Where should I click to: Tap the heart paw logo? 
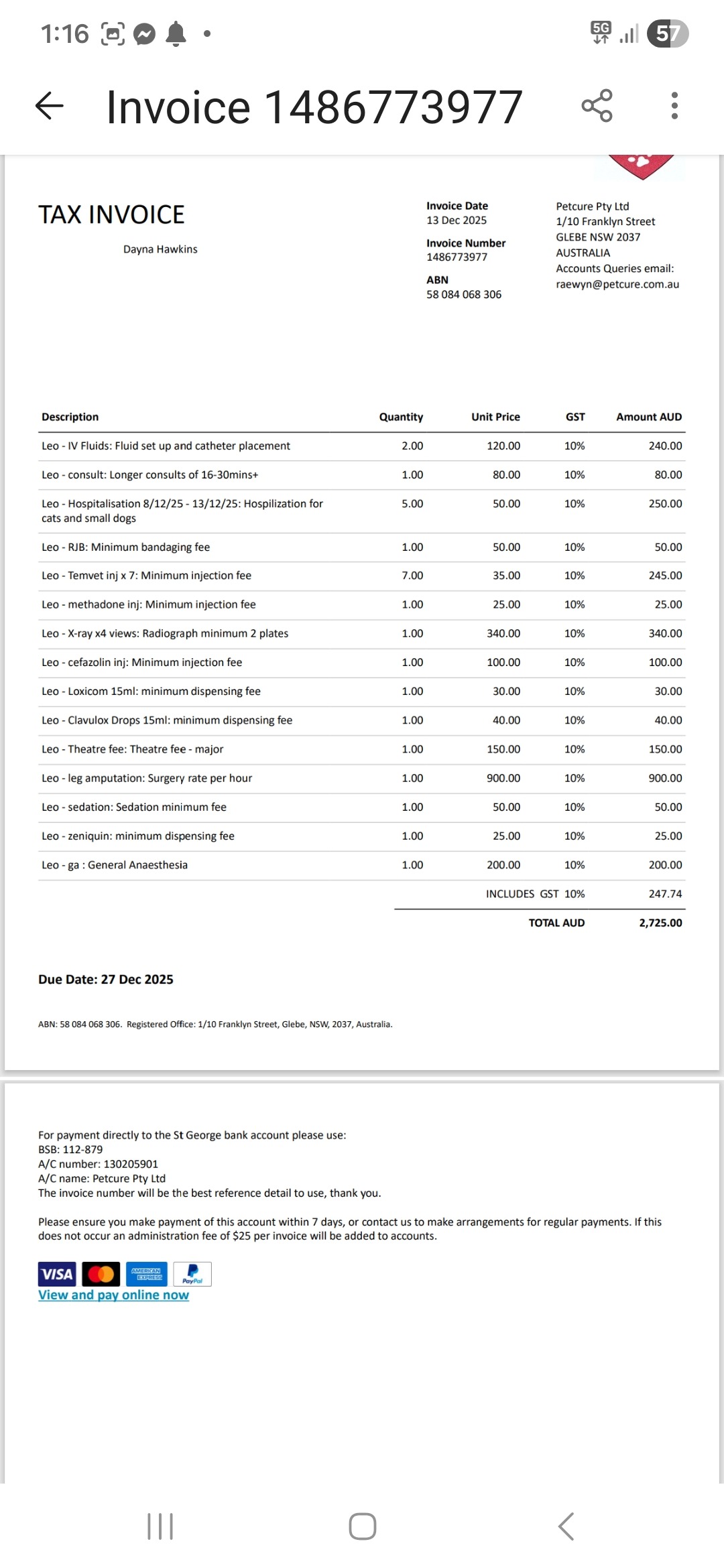tap(642, 166)
